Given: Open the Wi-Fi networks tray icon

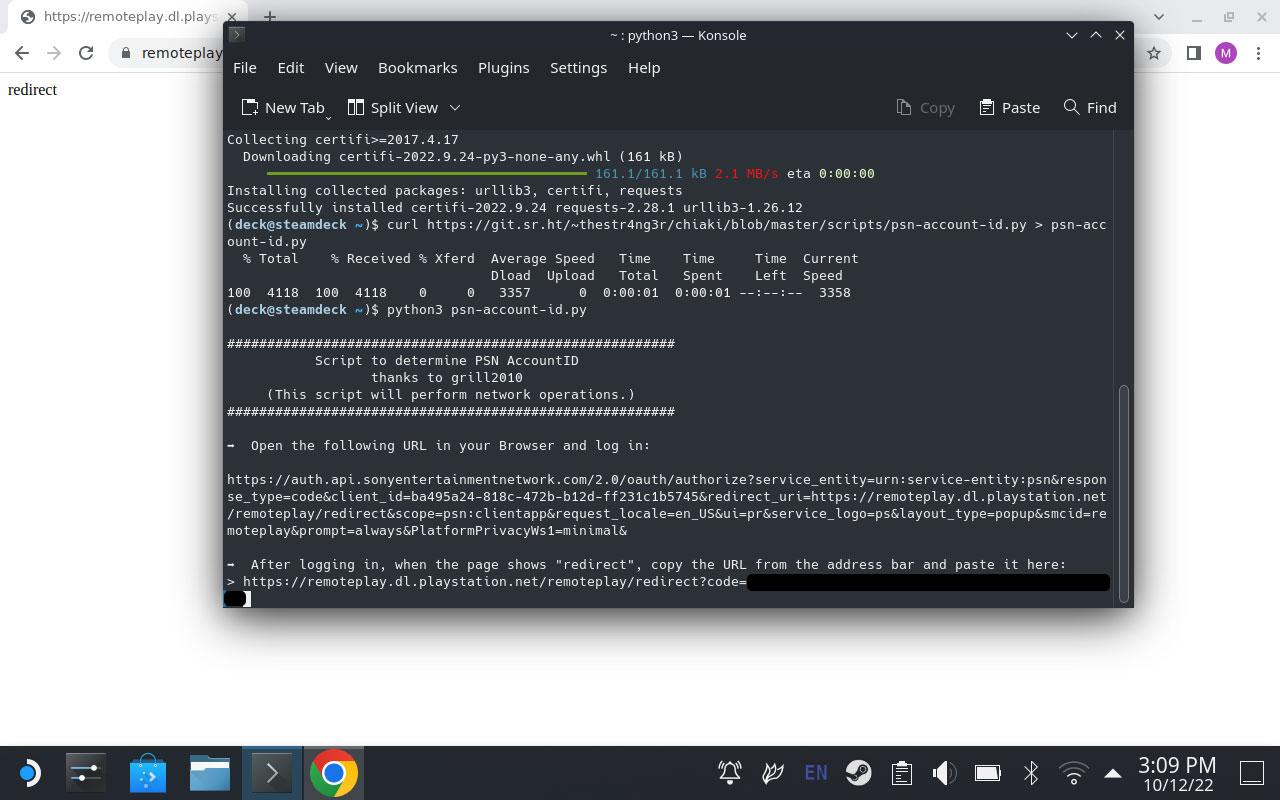Looking at the screenshot, I should [1074, 773].
